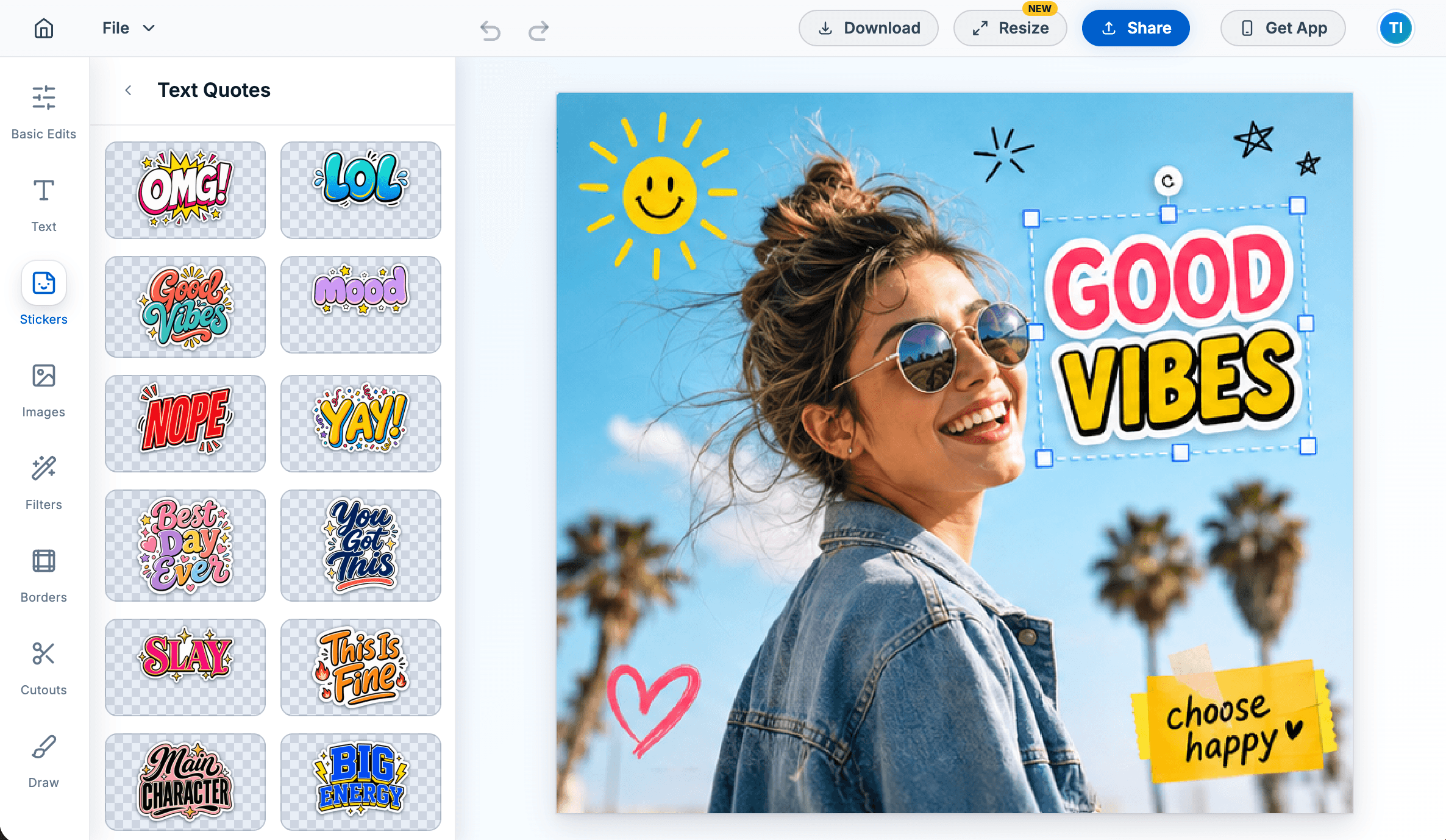The image size is (1446, 840).
Task: Add the YAY! sticker
Action: (361, 423)
